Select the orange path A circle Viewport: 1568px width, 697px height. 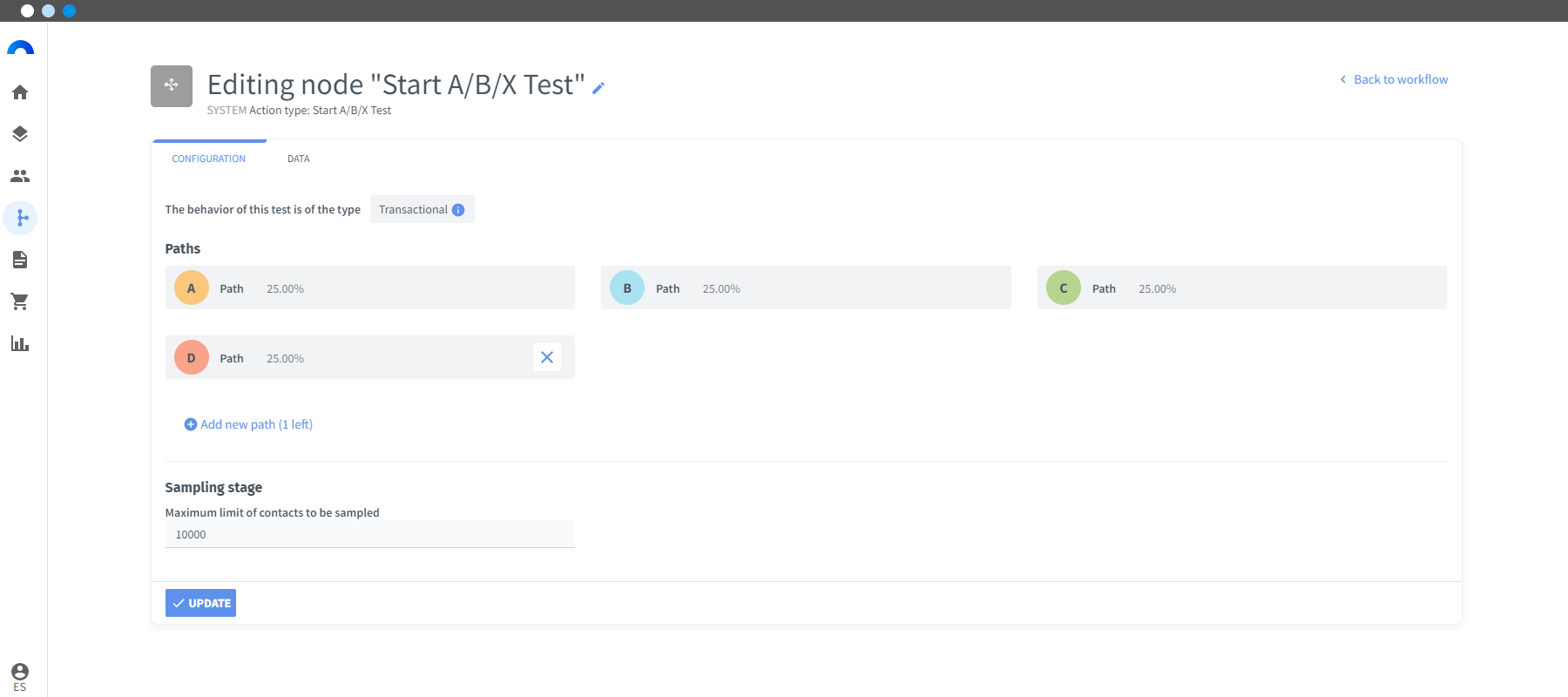point(192,288)
